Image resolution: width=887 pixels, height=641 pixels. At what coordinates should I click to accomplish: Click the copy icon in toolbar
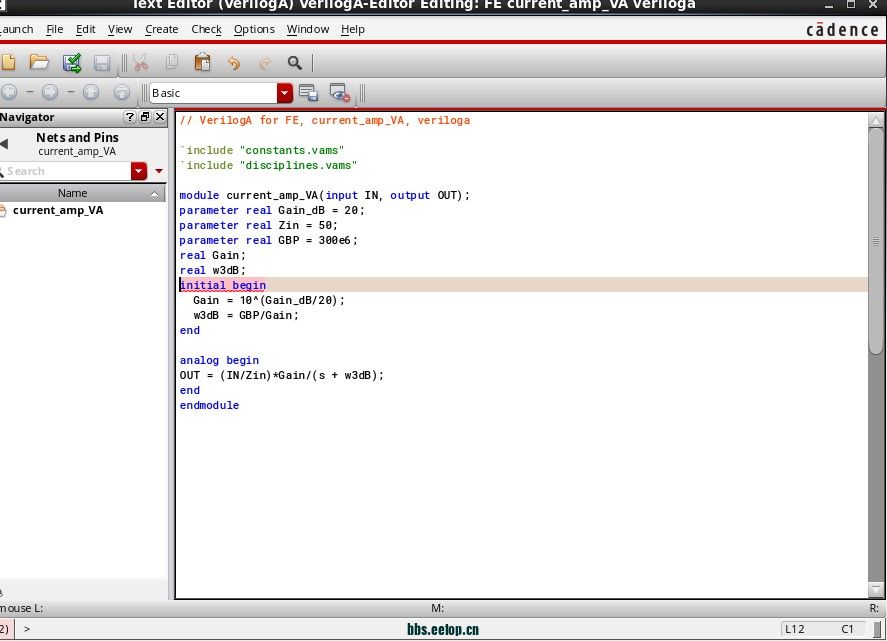pyautogui.click(x=172, y=62)
